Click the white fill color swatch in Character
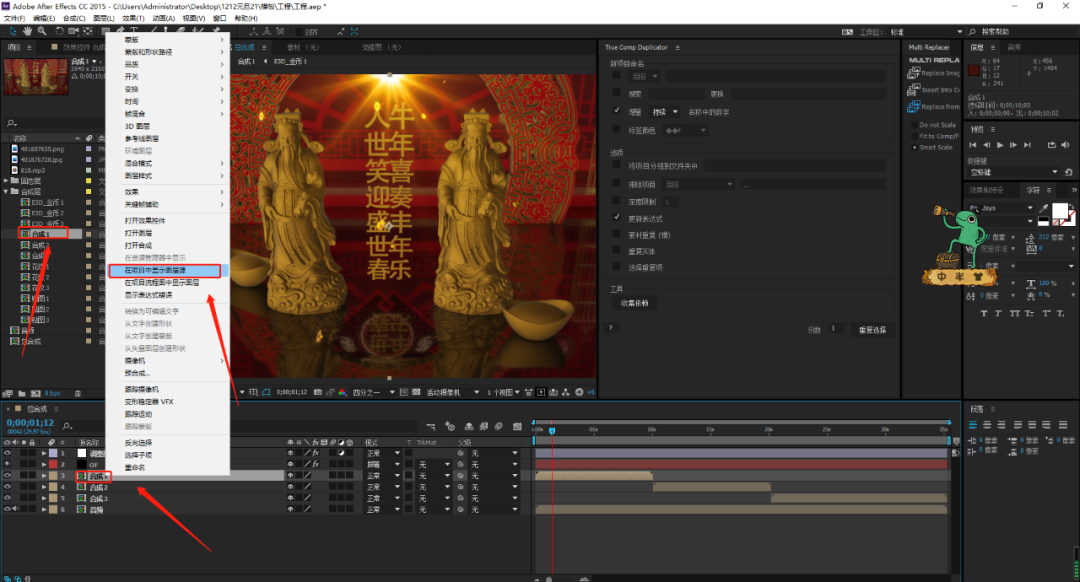1080x582 pixels. 1059,210
